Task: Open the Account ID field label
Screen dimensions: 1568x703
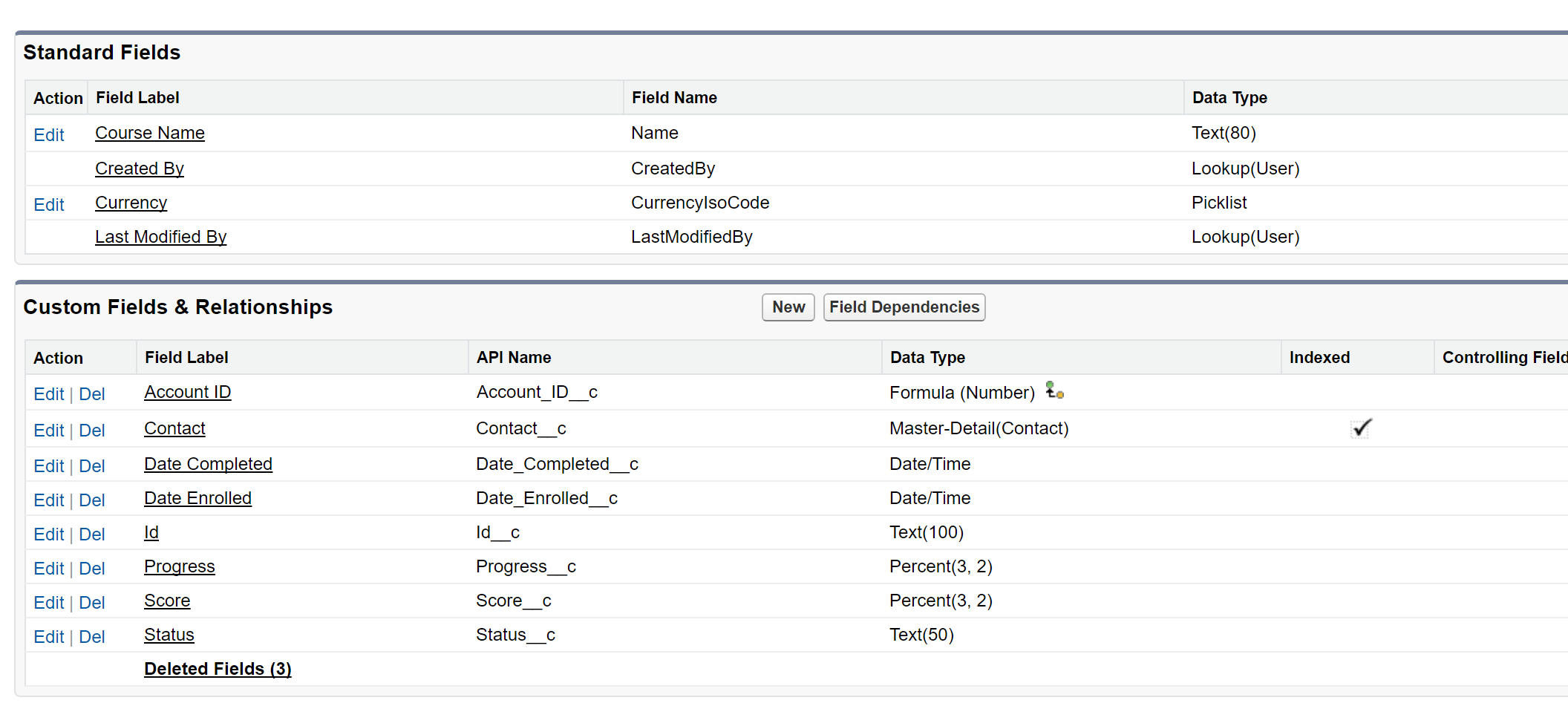Action: point(188,392)
